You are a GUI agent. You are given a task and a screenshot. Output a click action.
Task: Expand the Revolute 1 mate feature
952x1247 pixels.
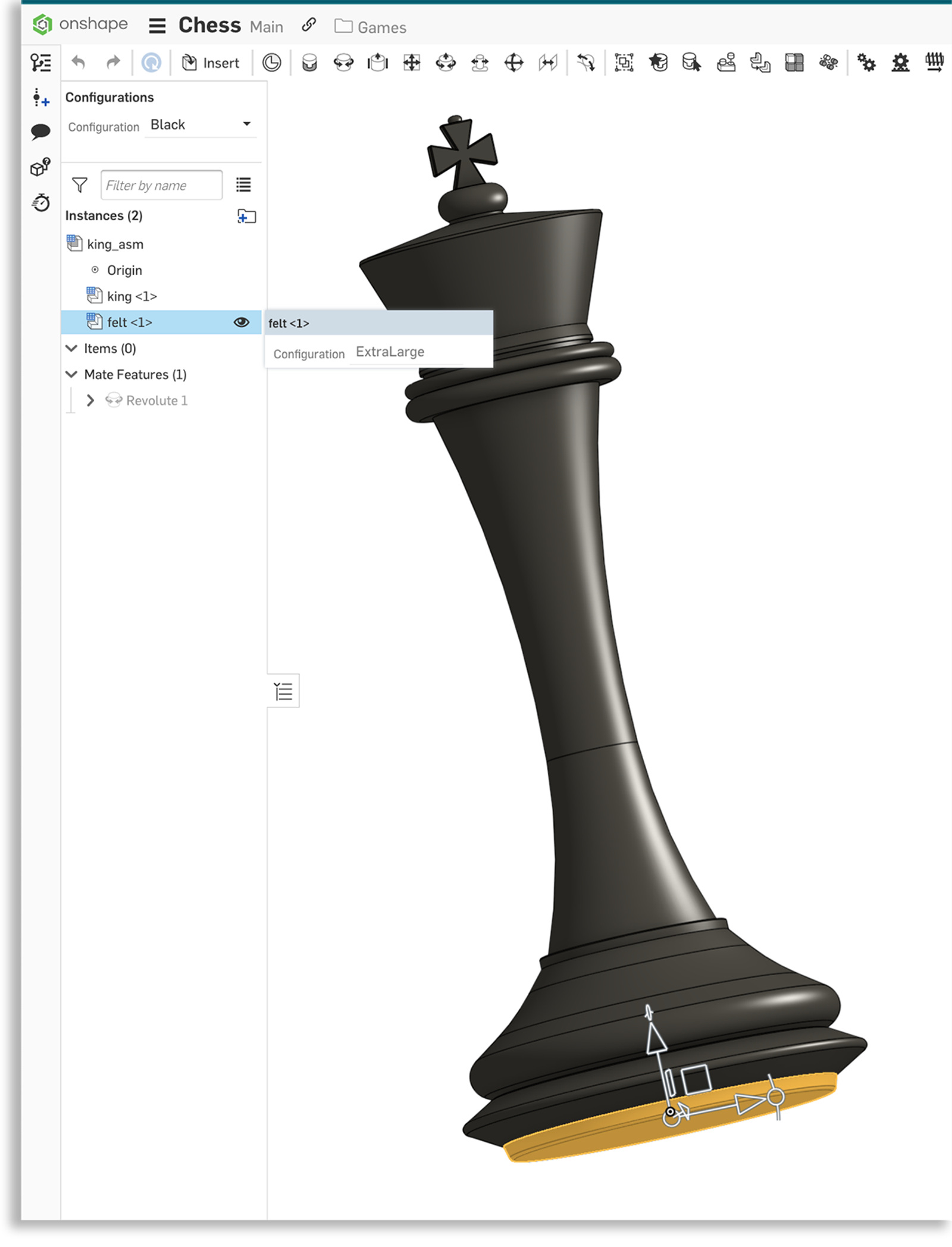coord(90,400)
